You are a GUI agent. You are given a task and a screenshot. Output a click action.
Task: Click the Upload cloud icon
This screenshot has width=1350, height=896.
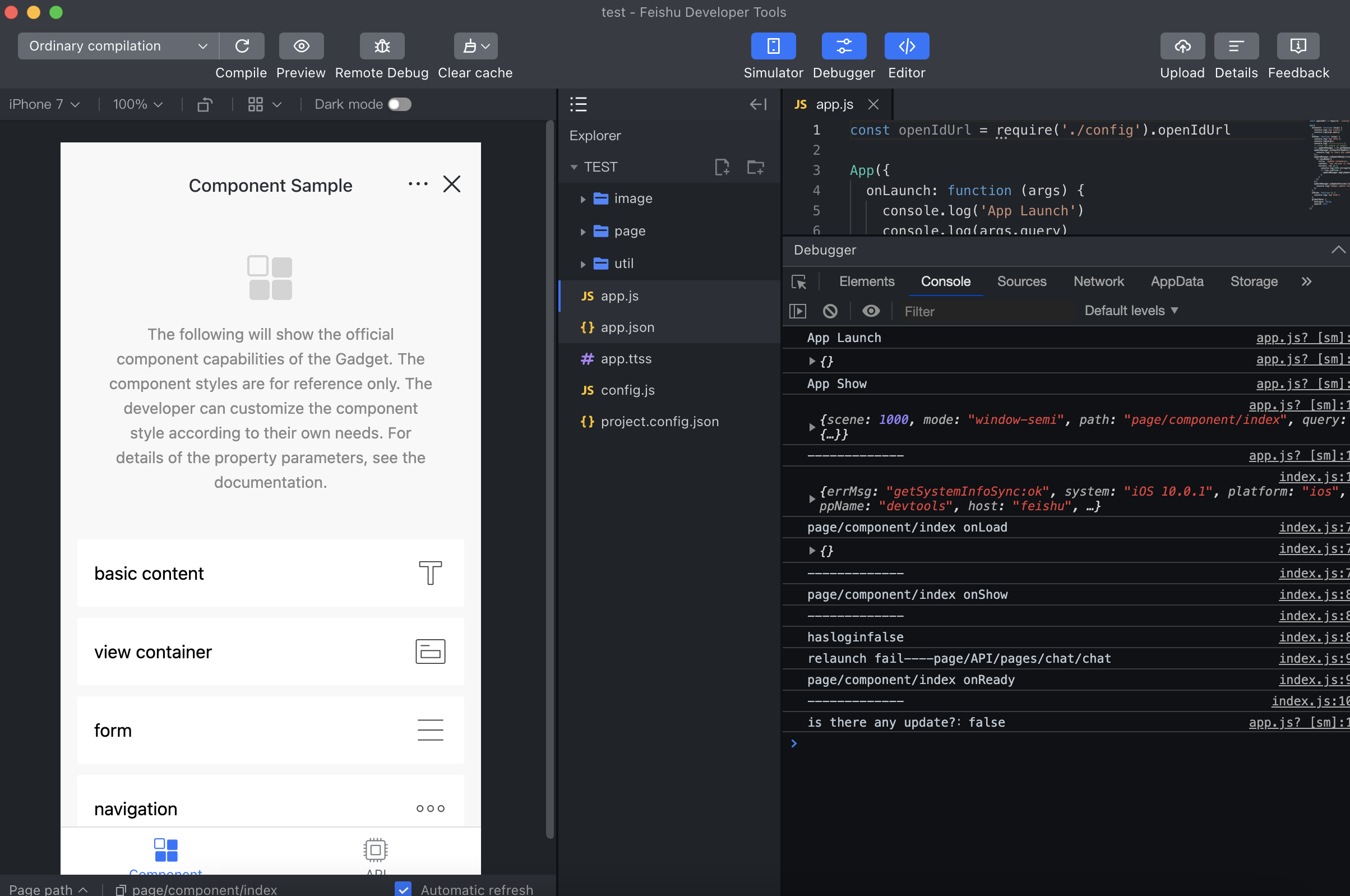[x=1182, y=46]
